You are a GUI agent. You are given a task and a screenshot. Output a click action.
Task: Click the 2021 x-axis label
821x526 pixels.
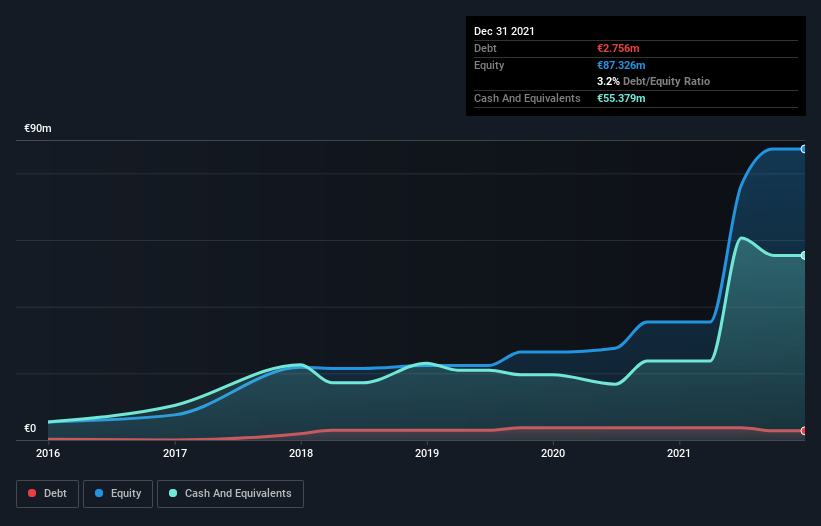click(x=679, y=453)
